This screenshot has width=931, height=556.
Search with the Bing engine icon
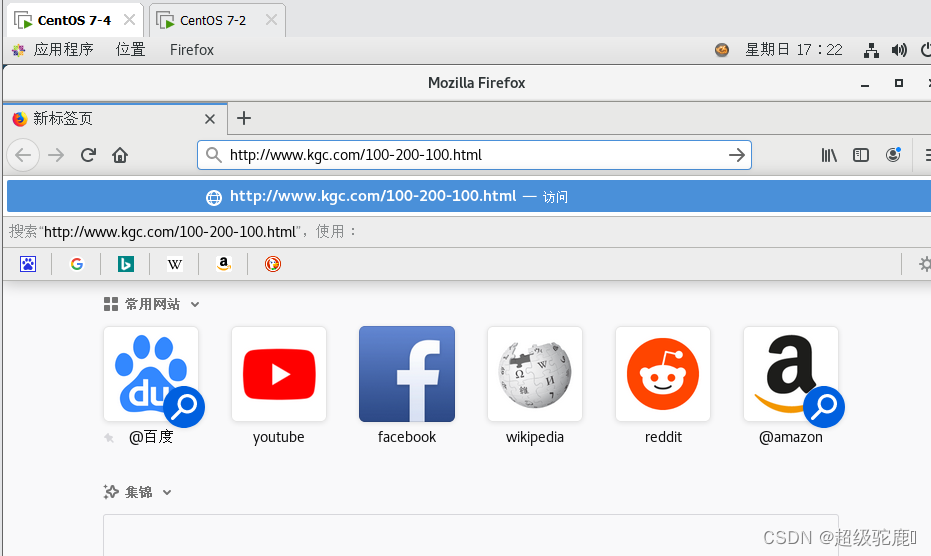[125, 264]
